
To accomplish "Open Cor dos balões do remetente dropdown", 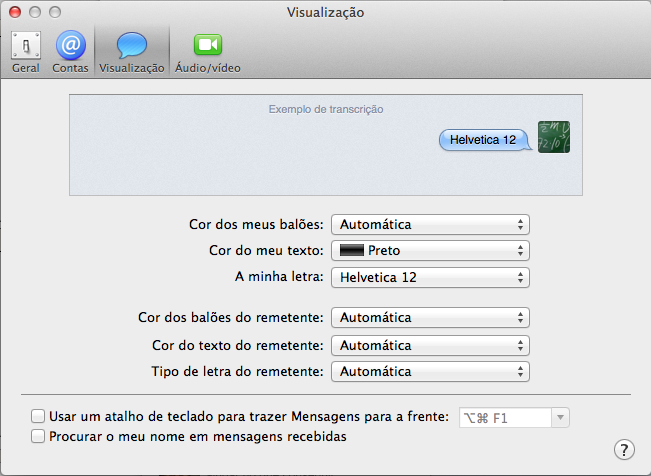I will point(430,318).
